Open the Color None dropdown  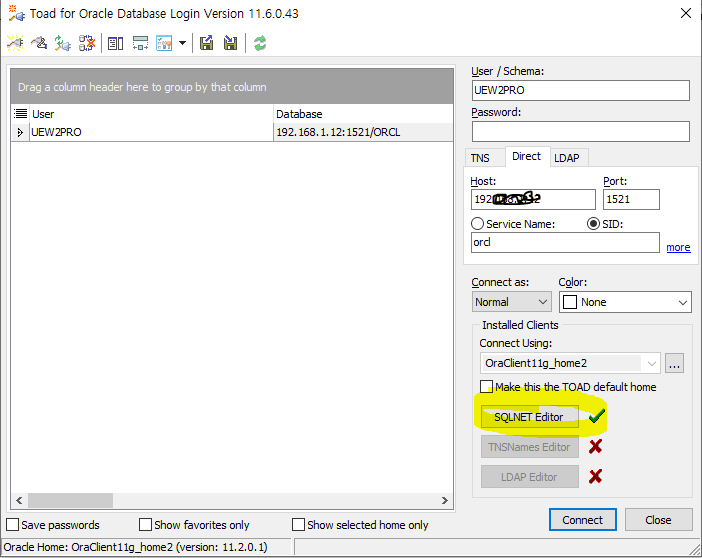[x=625, y=302]
